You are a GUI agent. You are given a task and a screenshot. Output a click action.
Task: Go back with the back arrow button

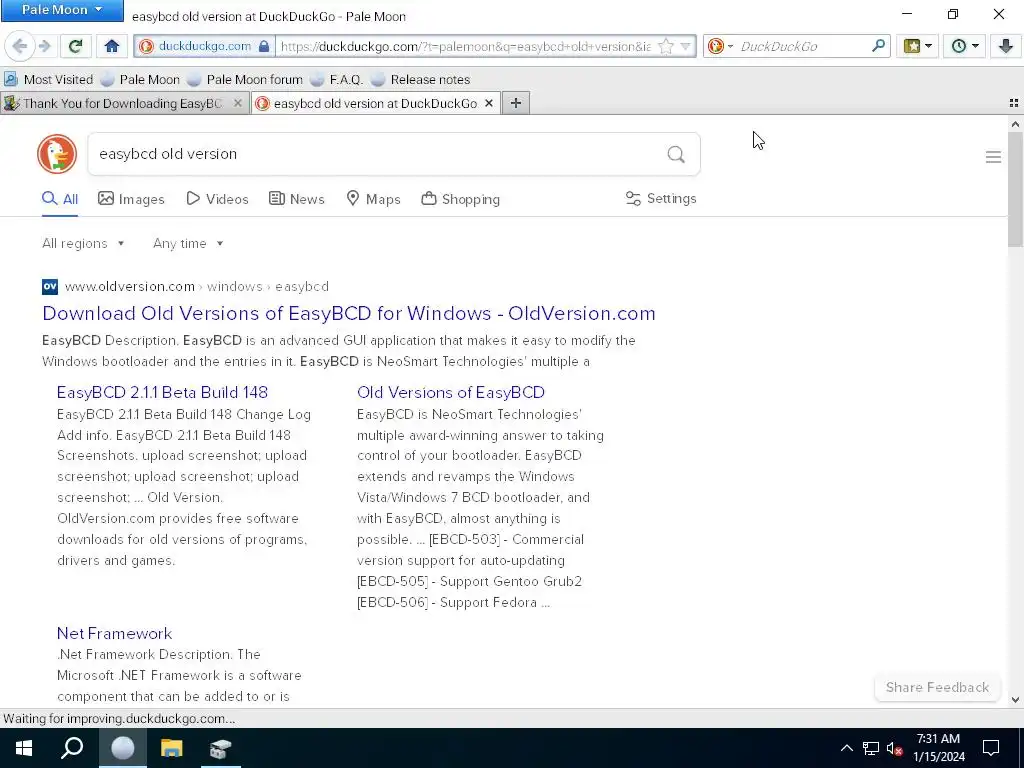coord(20,46)
